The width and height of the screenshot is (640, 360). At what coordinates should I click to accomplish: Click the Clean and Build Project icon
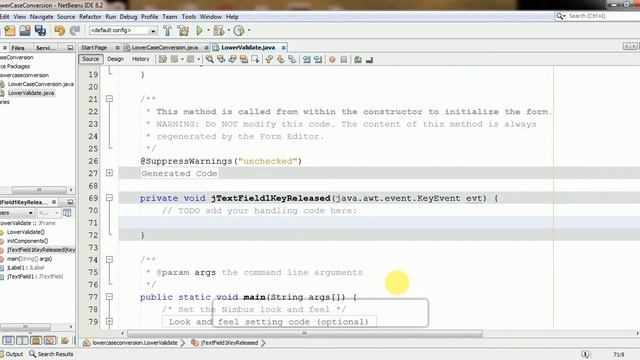coord(182,31)
